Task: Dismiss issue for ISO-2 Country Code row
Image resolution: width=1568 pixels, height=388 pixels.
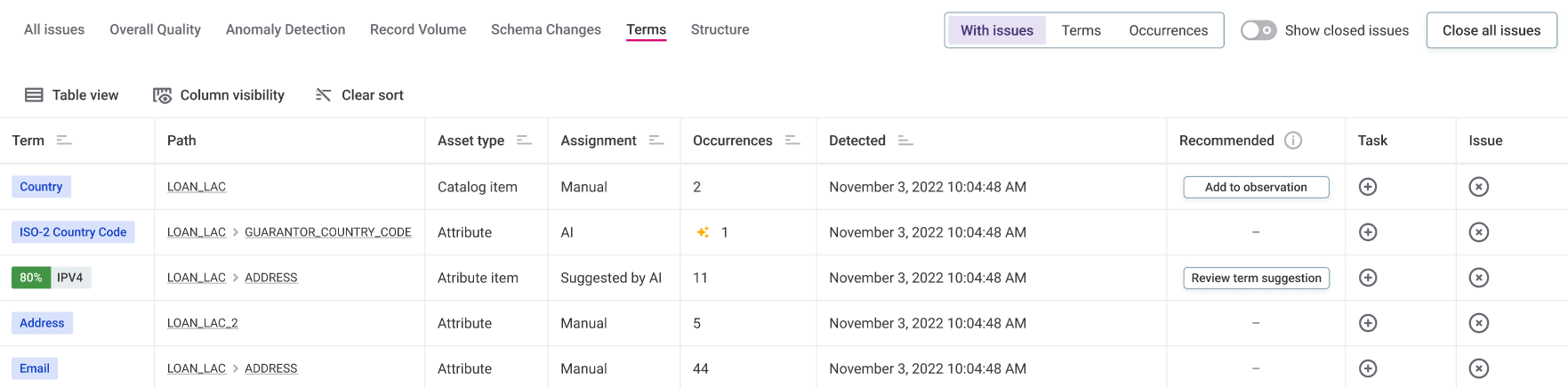Action: (1478, 232)
